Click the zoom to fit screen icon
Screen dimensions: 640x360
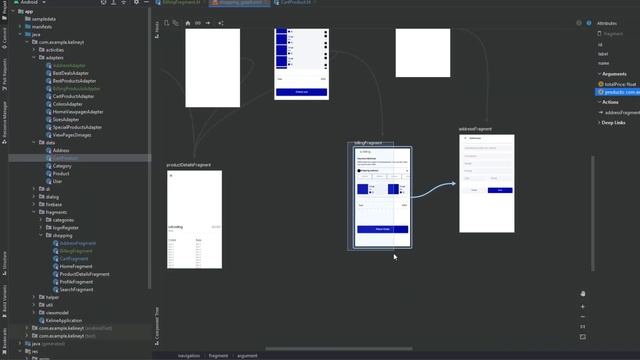click(583, 337)
